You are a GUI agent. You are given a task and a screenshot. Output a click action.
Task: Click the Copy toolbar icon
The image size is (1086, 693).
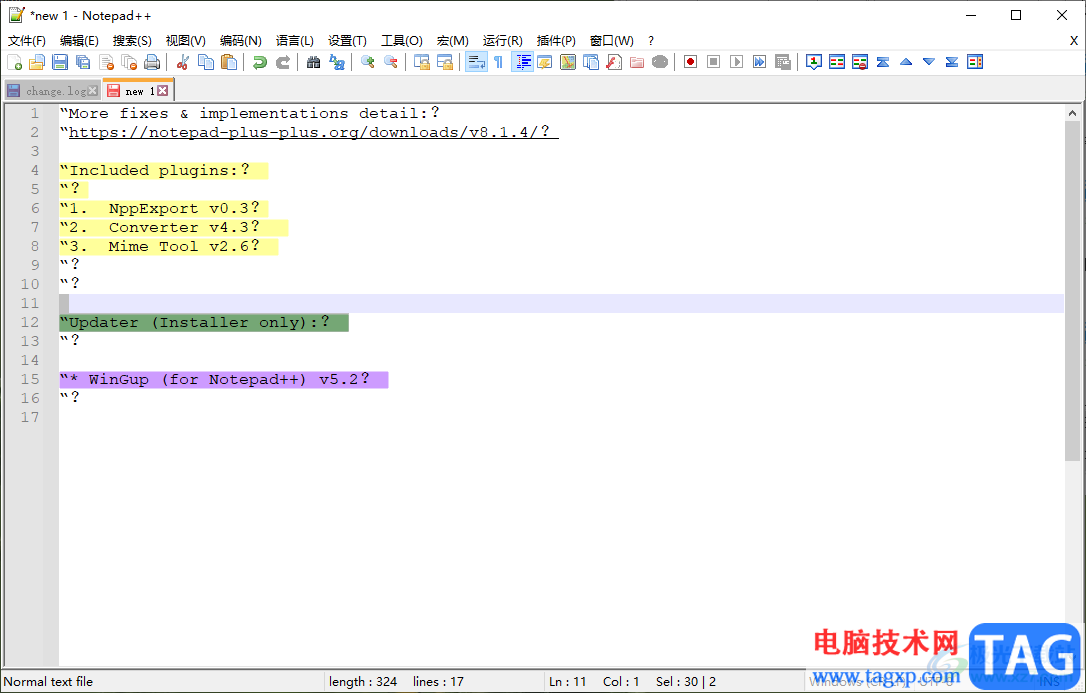(x=206, y=62)
